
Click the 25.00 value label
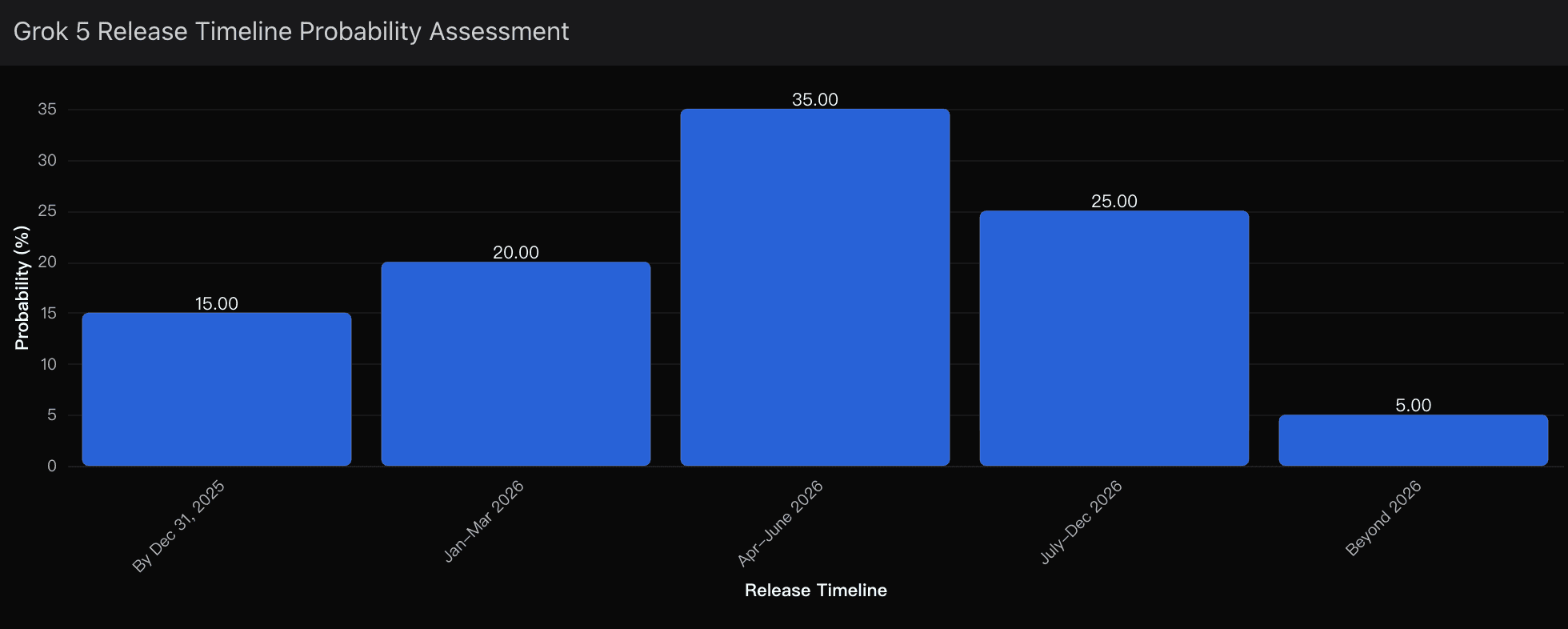(x=1114, y=201)
